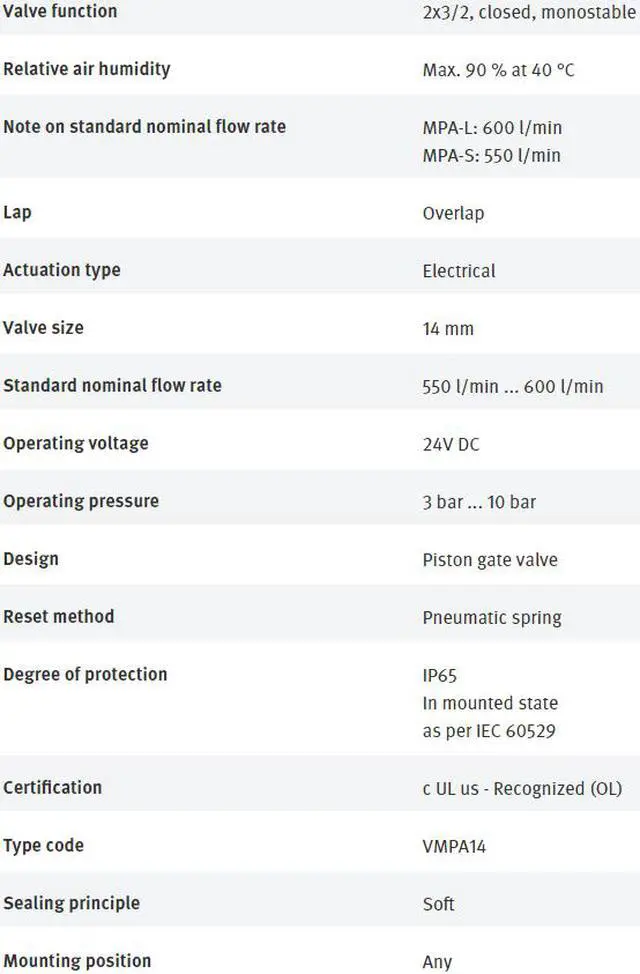640x974 pixels.
Task: Select the IP65 protection value
Action: [439, 675]
